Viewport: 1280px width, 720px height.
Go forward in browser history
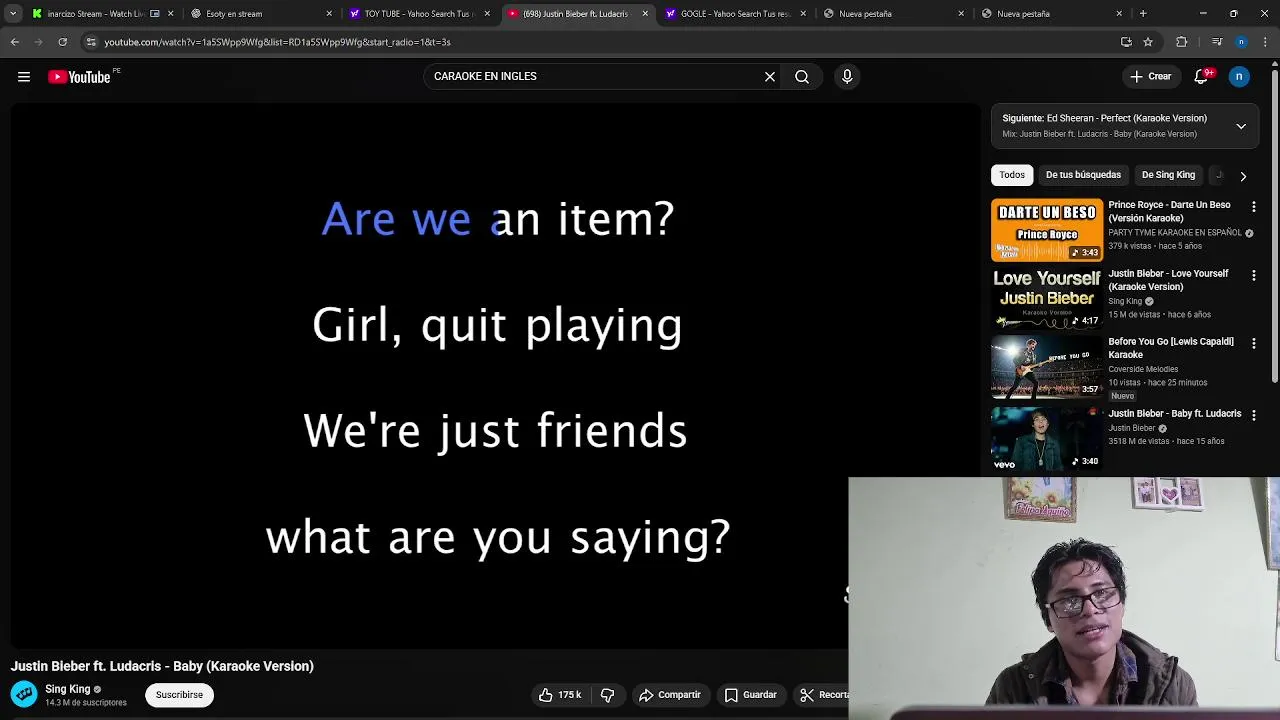click(x=38, y=42)
